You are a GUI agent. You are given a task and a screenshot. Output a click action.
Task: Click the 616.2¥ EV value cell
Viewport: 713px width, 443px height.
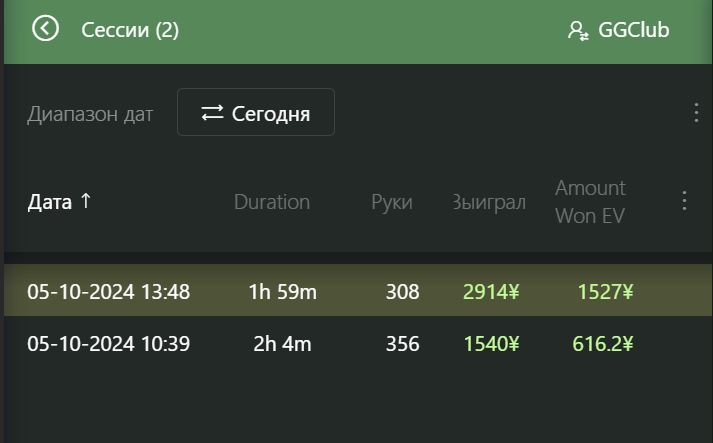[603, 344]
